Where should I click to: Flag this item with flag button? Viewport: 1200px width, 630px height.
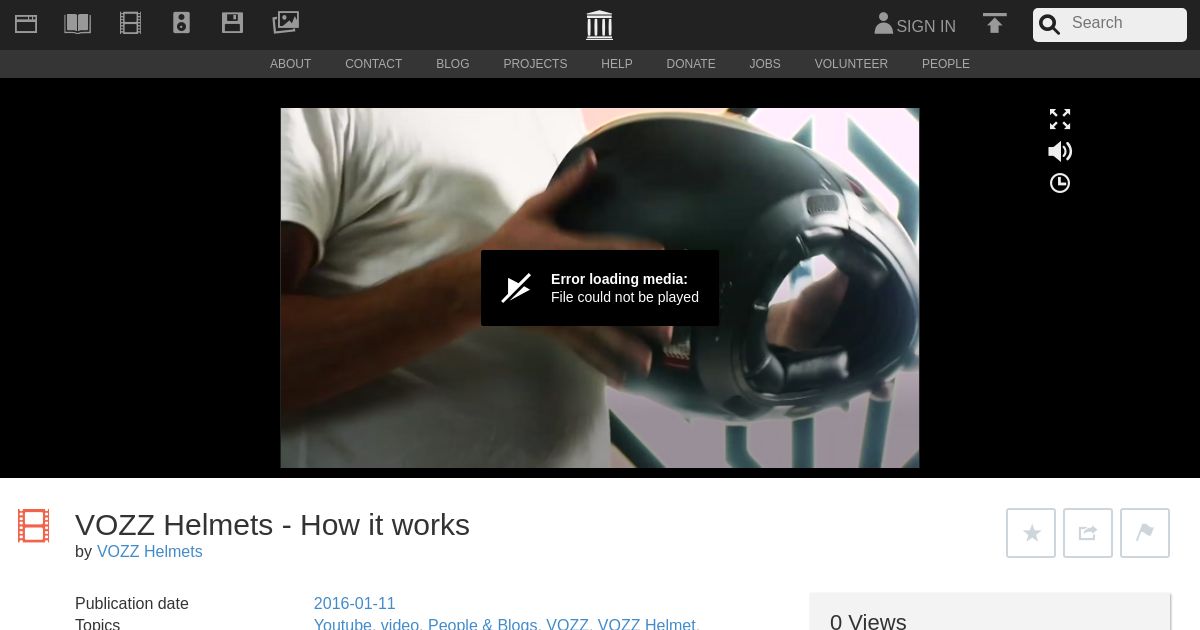click(x=1145, y=533)
